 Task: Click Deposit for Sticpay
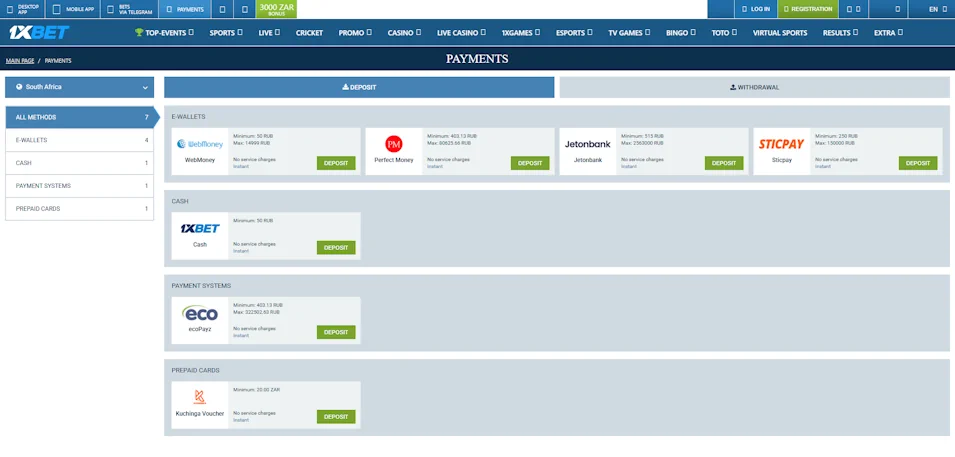coord(918,163)
